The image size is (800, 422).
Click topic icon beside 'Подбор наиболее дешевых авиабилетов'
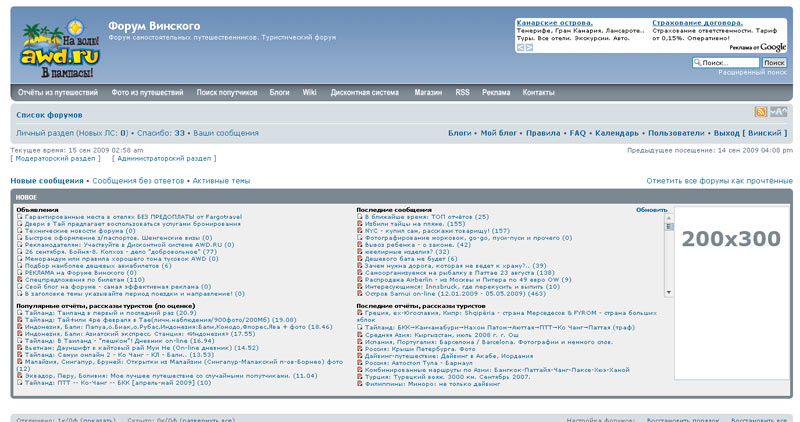(19, 266)
